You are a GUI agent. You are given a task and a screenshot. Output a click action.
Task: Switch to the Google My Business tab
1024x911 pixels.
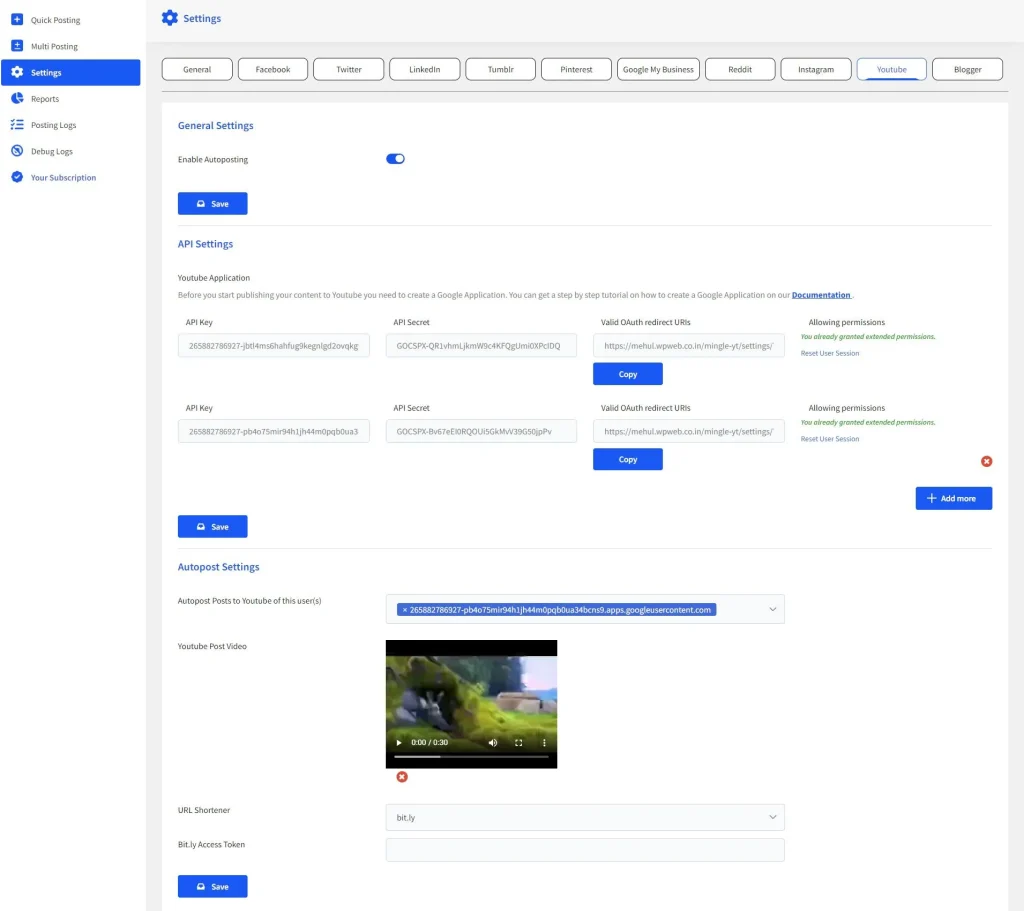[657, 69]
